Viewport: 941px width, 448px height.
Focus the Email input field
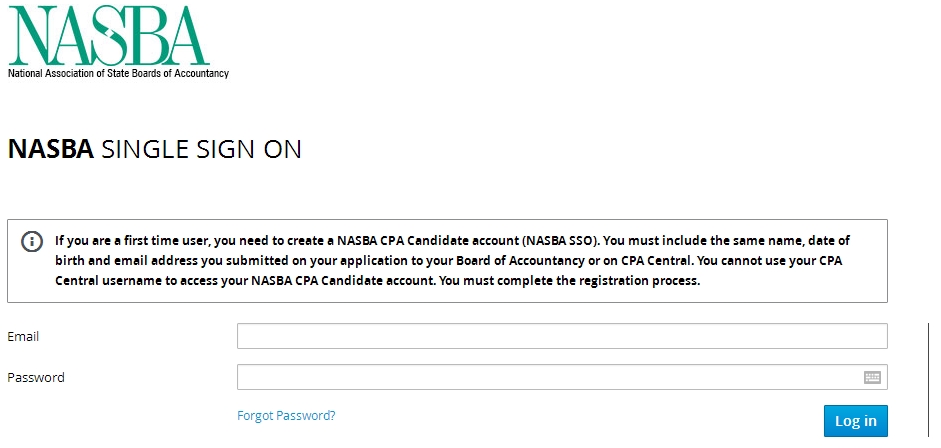point(561,336)
